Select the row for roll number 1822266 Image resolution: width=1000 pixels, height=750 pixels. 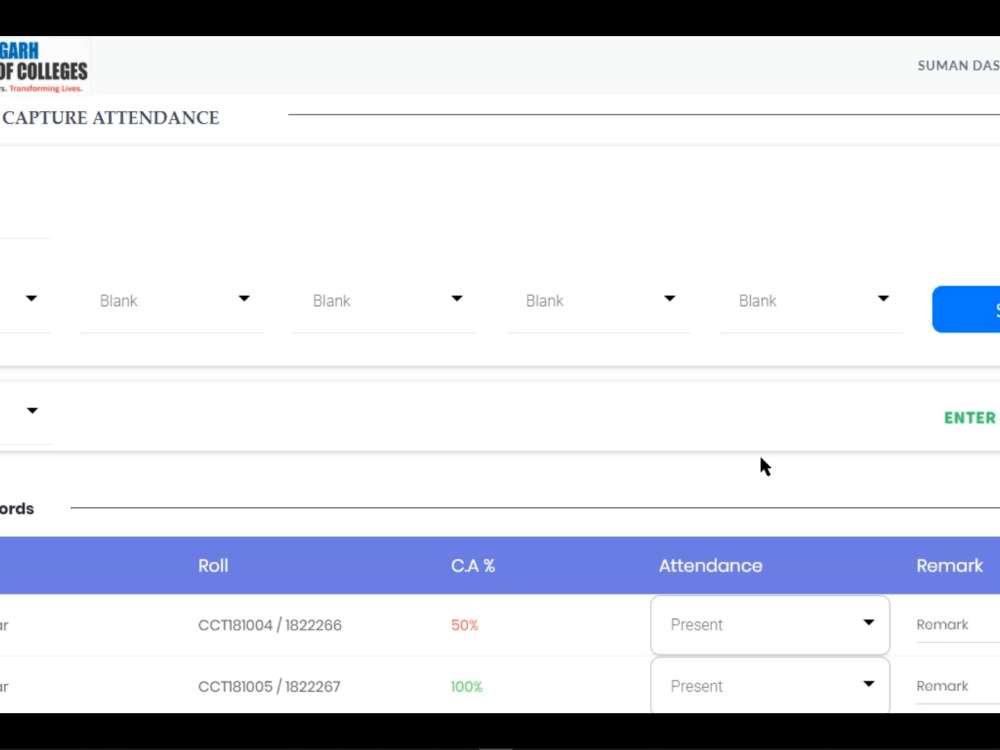[x=270, y=624]
